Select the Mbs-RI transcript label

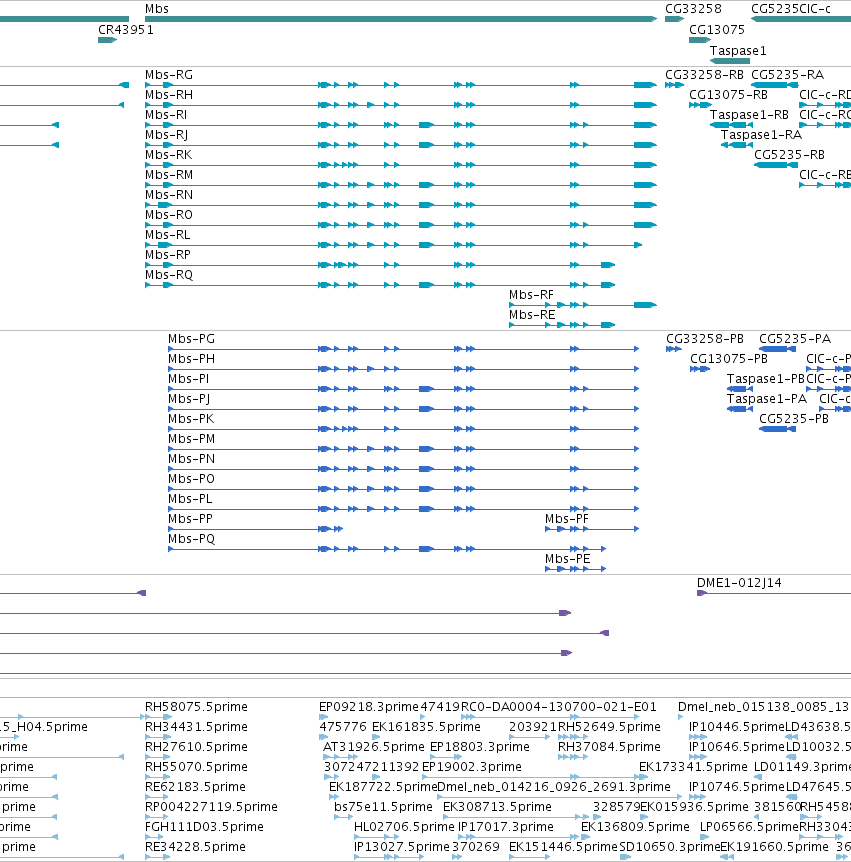pyautogui.click(x=166, y=115)
